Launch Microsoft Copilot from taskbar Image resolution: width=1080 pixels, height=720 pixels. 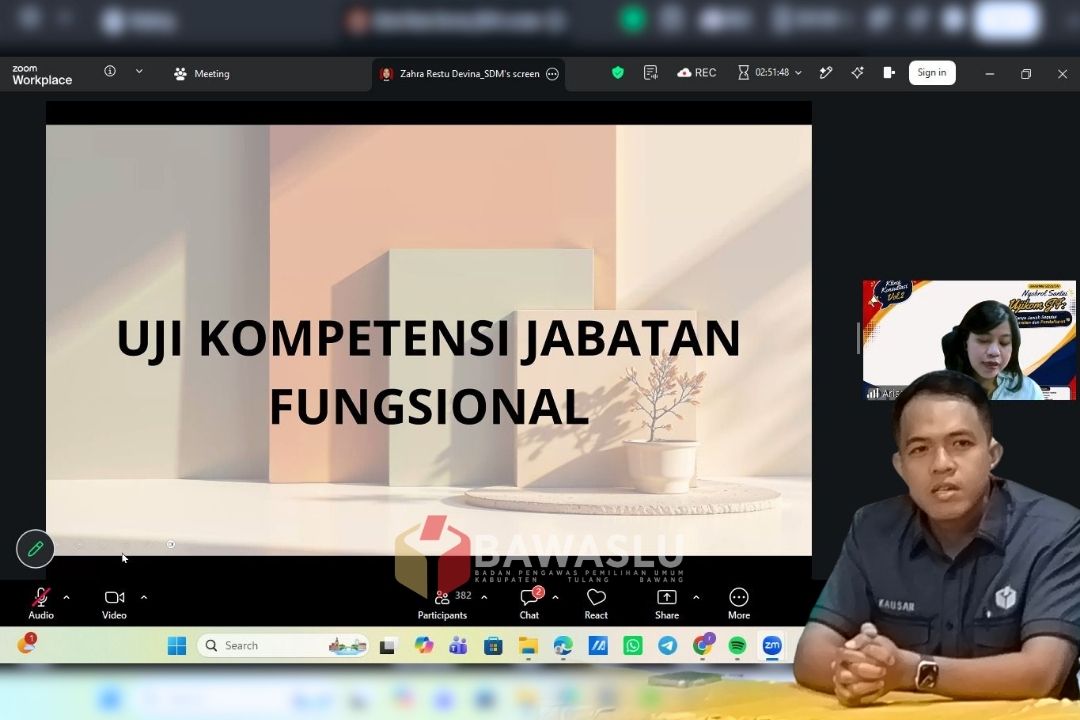[424, 646]
